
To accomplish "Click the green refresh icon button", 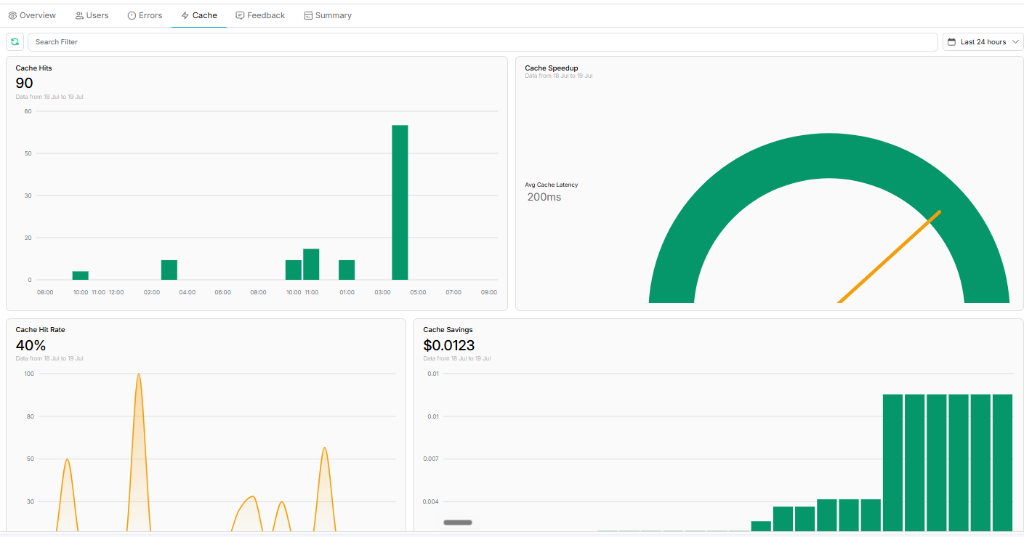I will [15, 42].
